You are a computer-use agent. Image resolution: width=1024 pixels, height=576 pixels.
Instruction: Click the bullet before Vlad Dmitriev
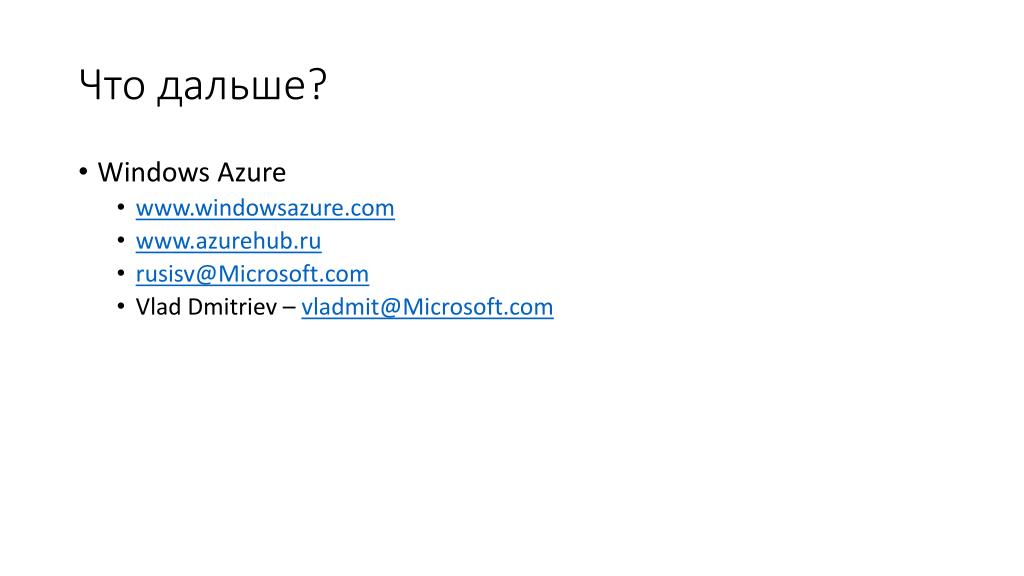click(x=121, y=306)
